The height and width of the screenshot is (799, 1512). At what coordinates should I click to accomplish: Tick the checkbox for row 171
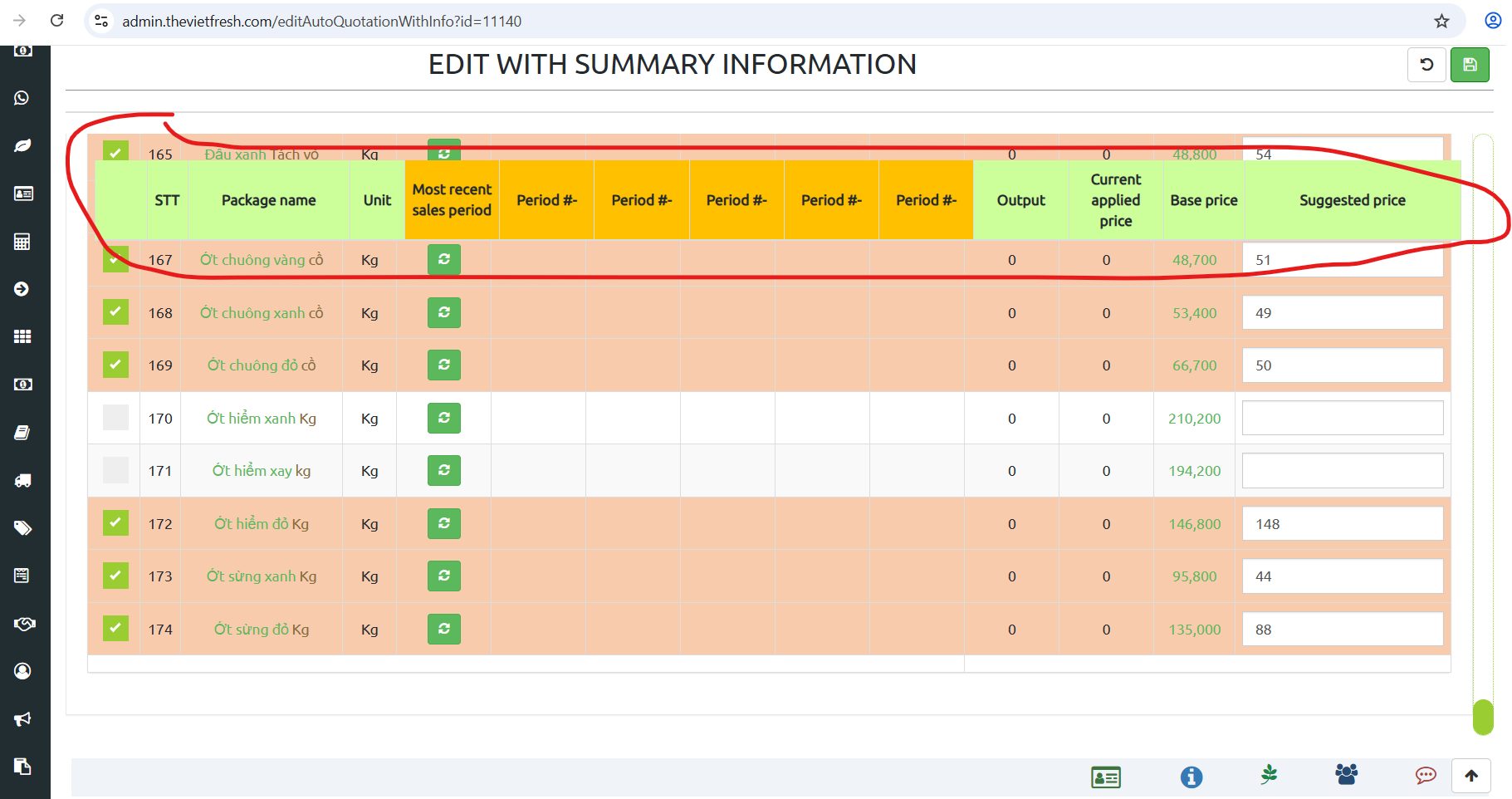point(115,470)
